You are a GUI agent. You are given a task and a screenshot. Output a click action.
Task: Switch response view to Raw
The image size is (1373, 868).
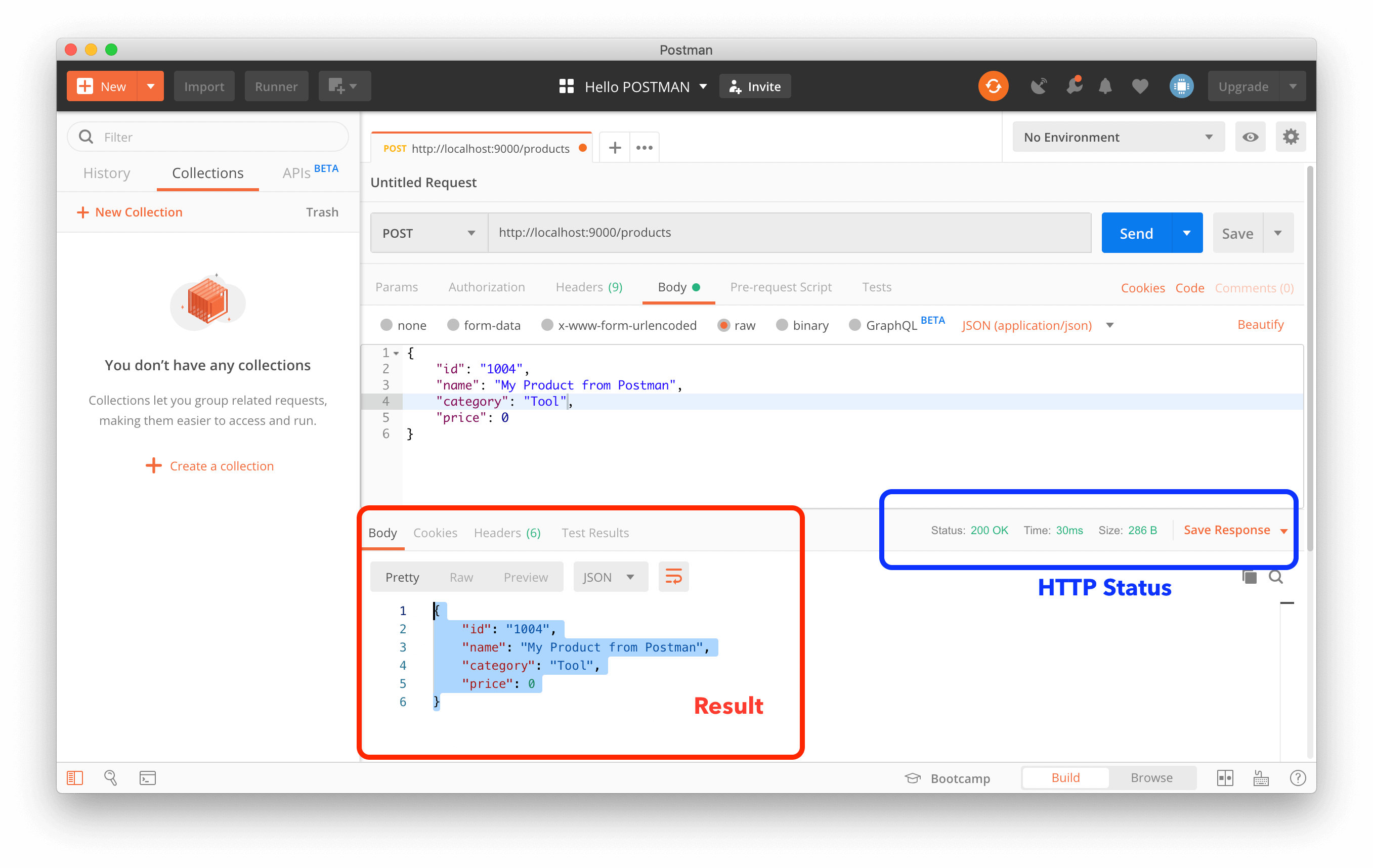click(461, 577)
